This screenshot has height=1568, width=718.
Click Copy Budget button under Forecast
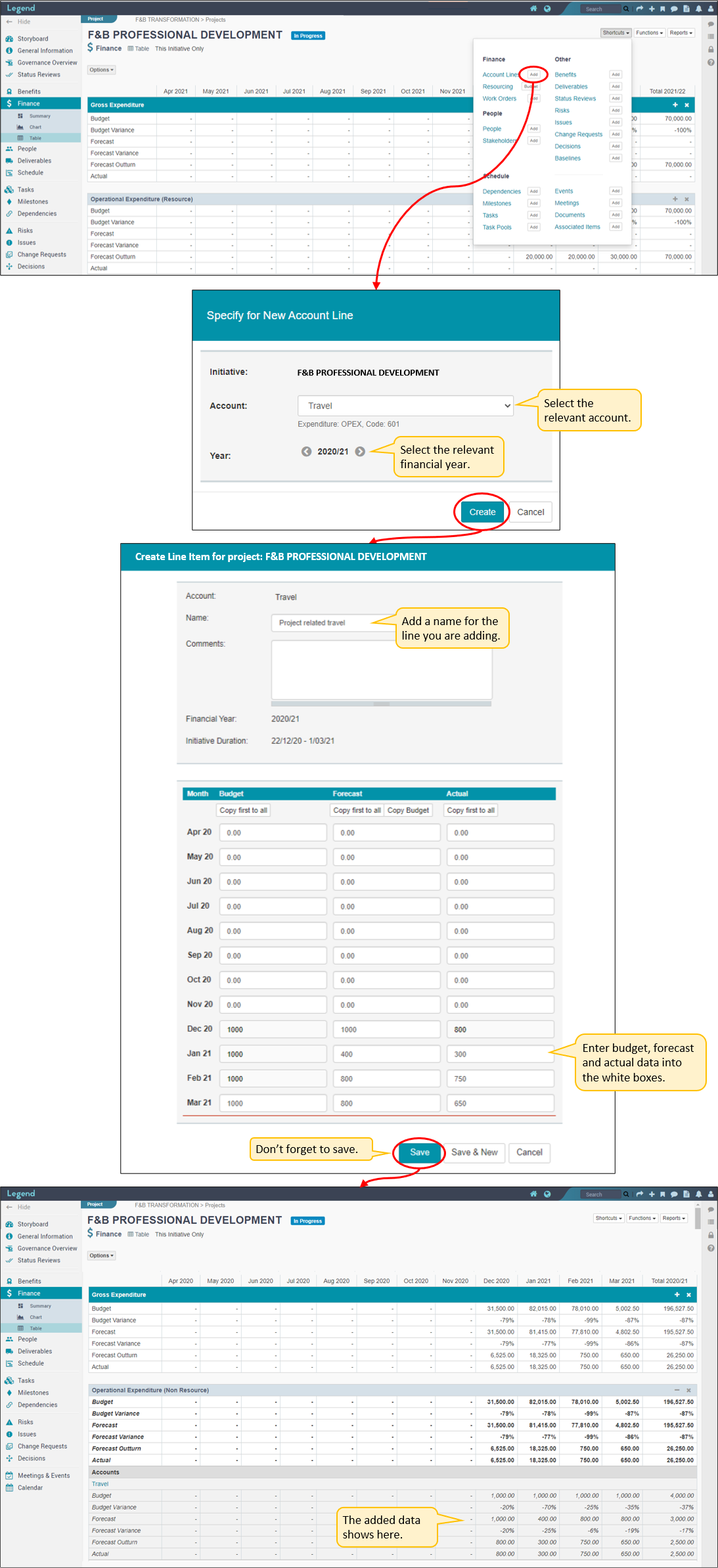click(408, 810)
